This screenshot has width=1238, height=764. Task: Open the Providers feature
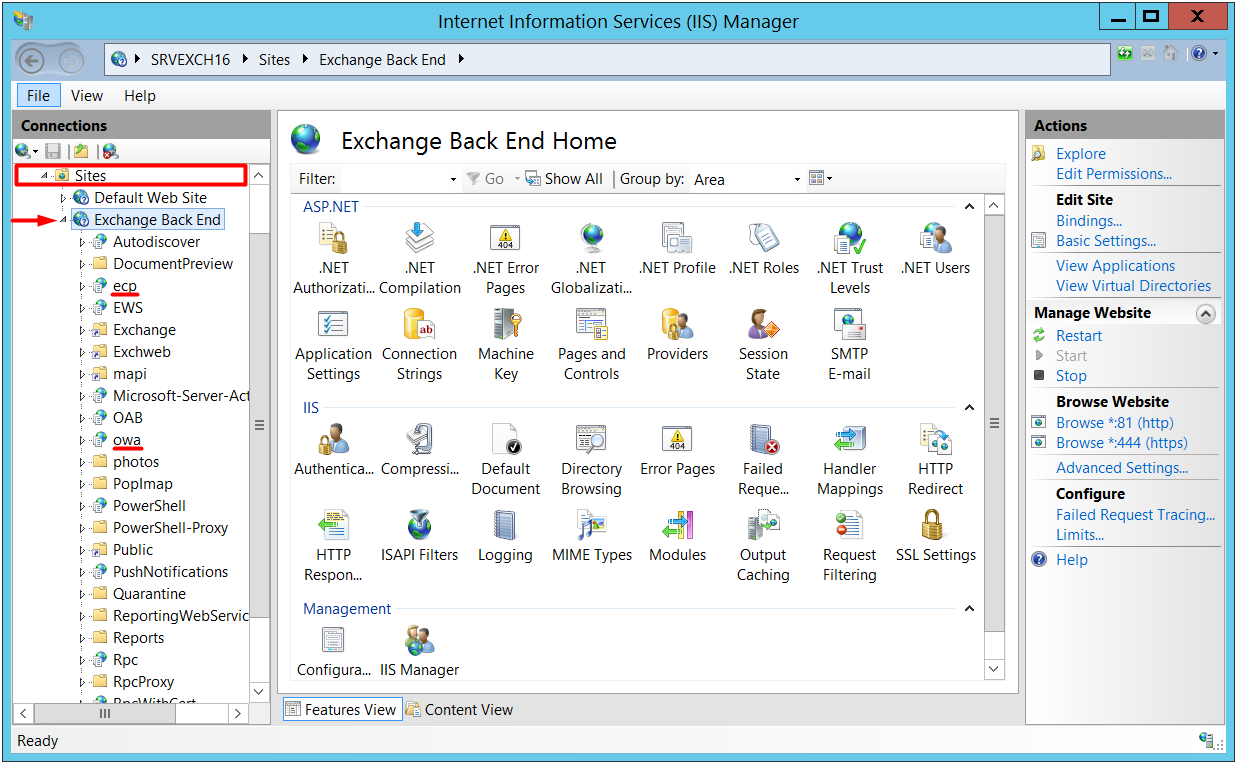pyautogui.click(x=677, y=335)
